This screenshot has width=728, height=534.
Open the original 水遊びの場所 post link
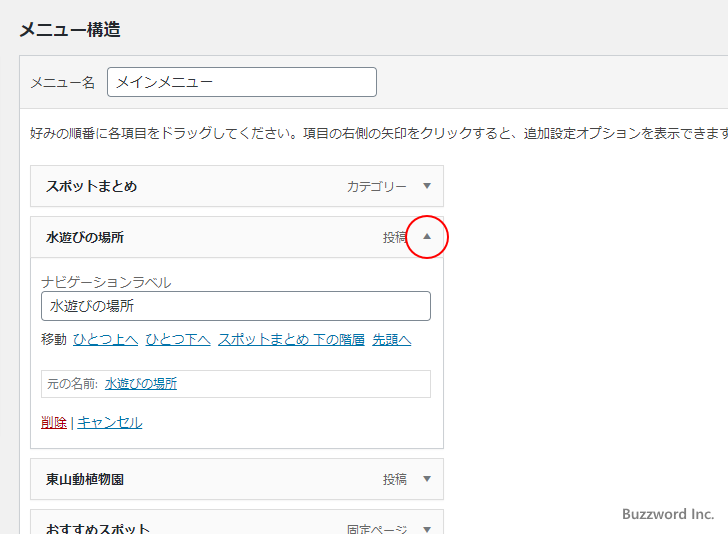pos(141,383)
